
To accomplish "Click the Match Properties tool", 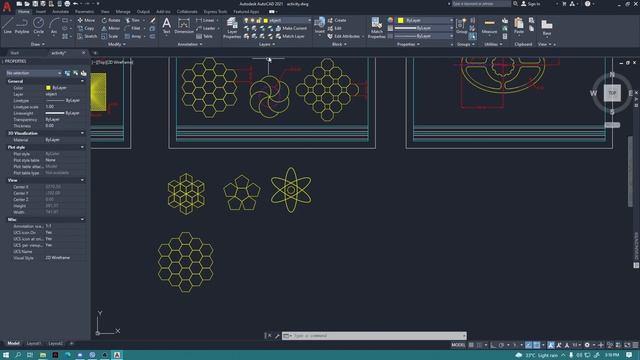I will click(376, 28).
